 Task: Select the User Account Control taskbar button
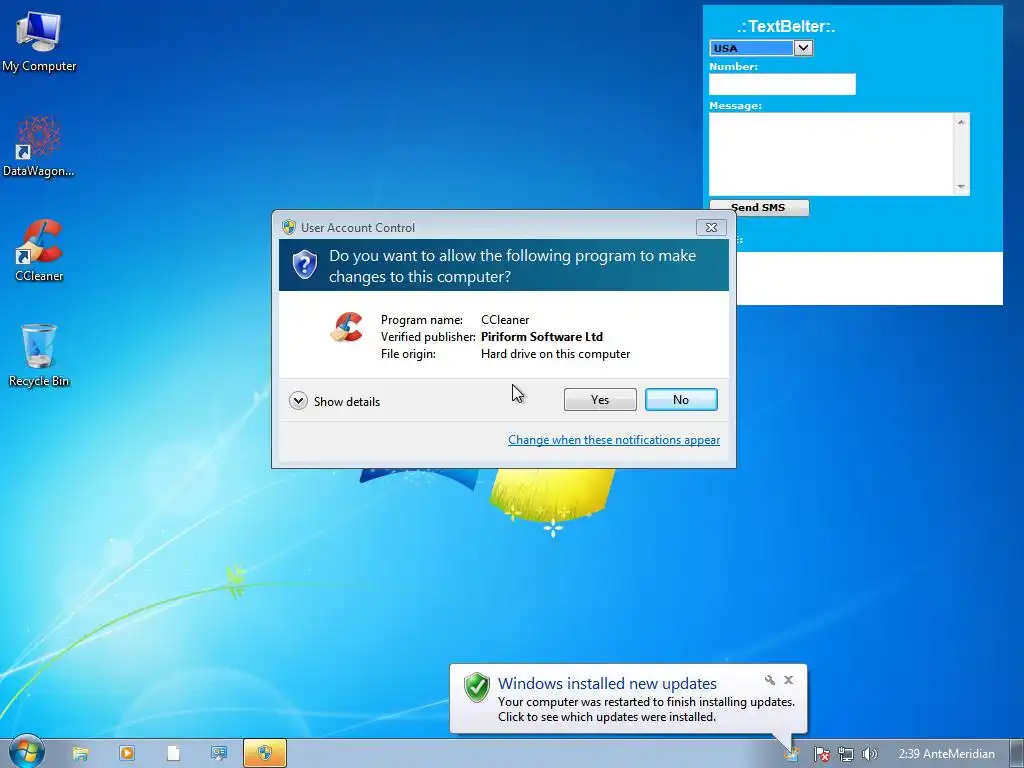(x=264, y=753)
